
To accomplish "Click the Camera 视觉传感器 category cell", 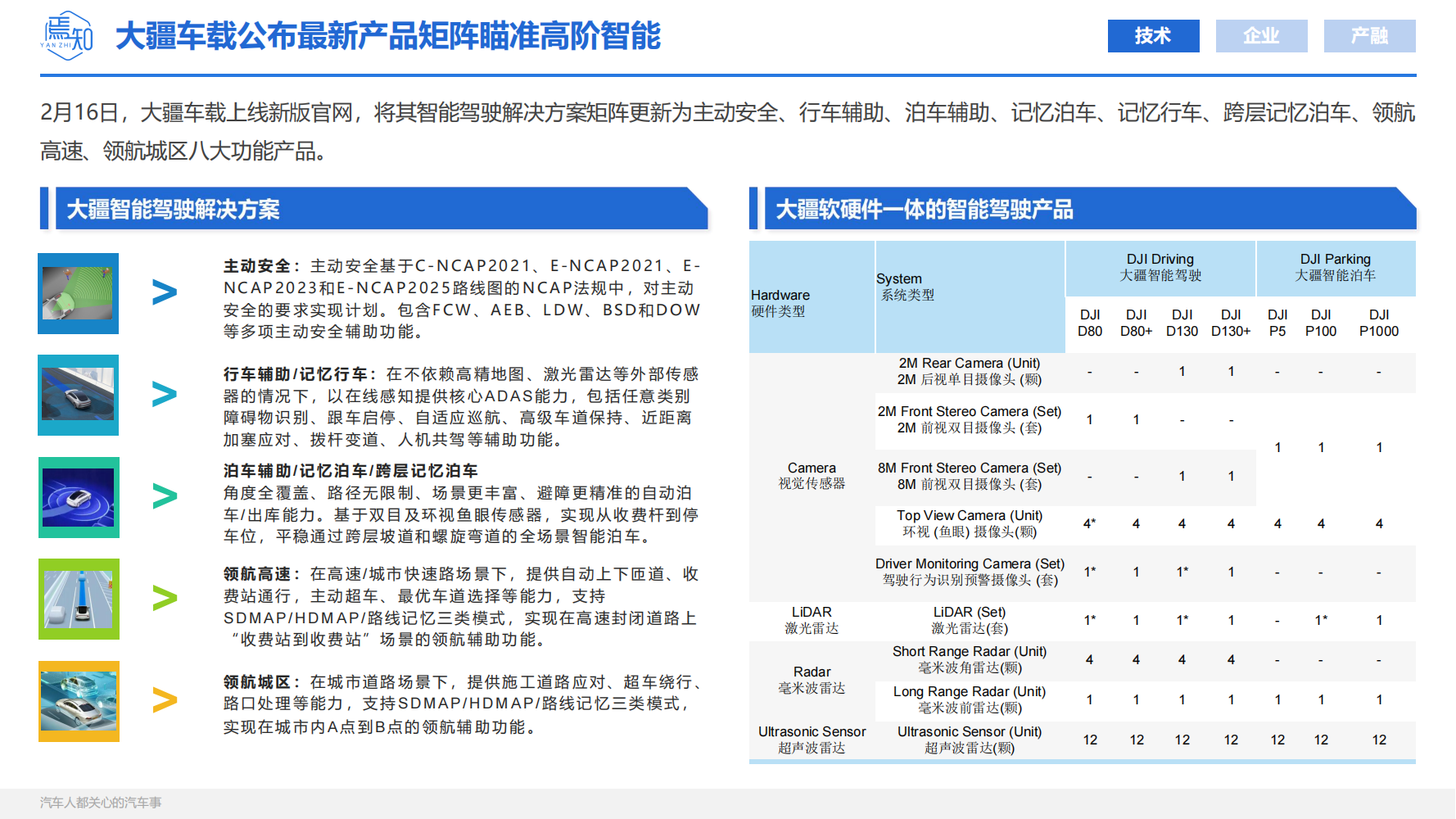I will [x=812, y=476].
